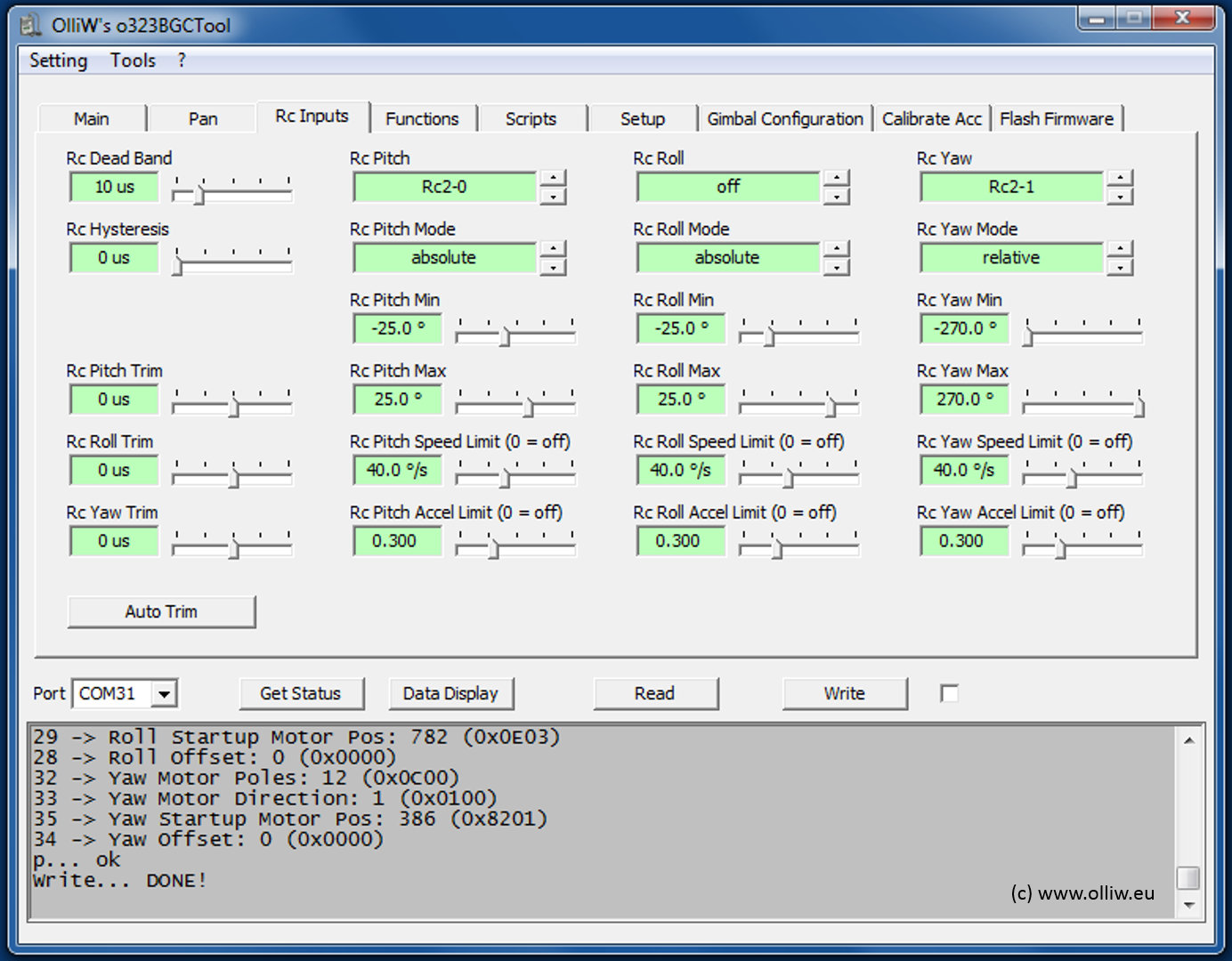Open the Tools menu
This screenshot has height=961, width=1232.
point(133,61)
